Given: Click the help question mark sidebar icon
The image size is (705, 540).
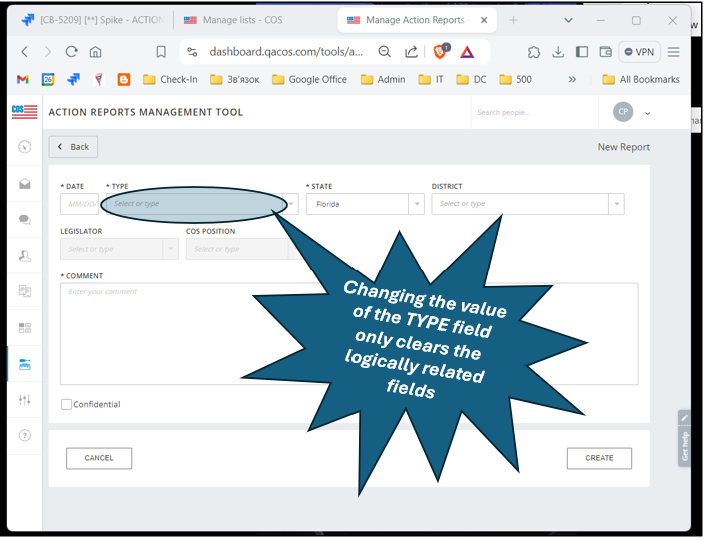Looking at the screenshot, I should (24, 436).
